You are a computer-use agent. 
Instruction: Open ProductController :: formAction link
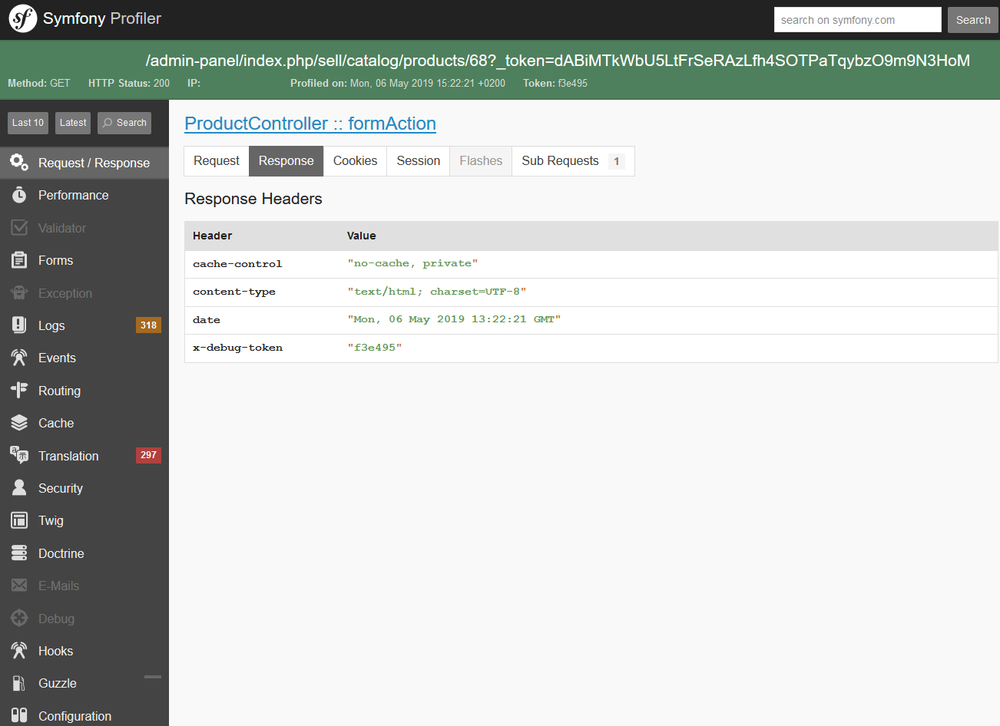(310, 124)
